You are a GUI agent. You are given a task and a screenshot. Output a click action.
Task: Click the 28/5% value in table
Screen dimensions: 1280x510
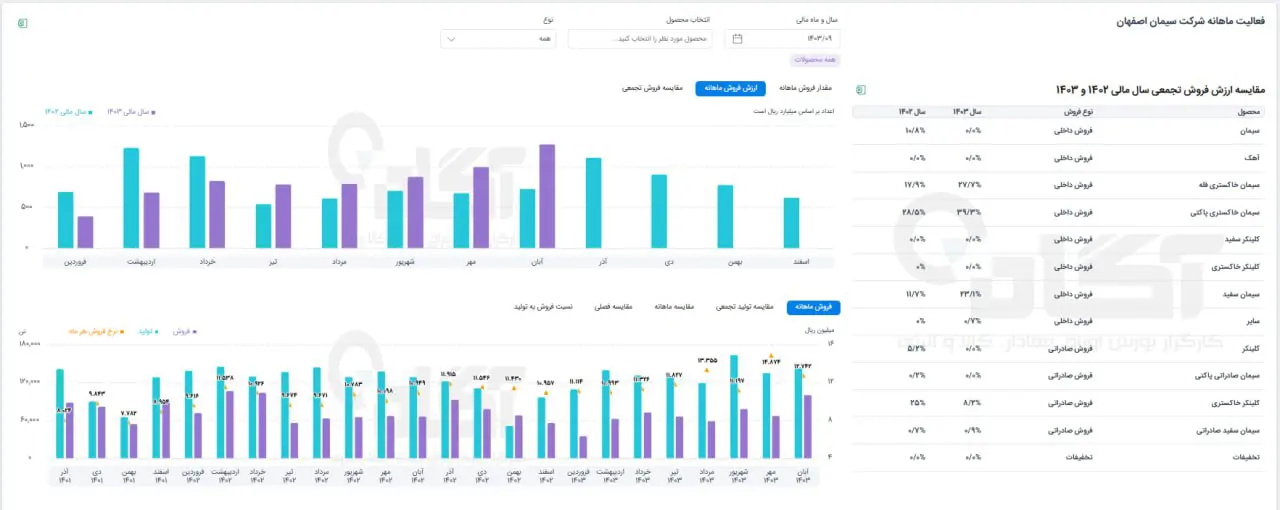[x=914, y=212]
